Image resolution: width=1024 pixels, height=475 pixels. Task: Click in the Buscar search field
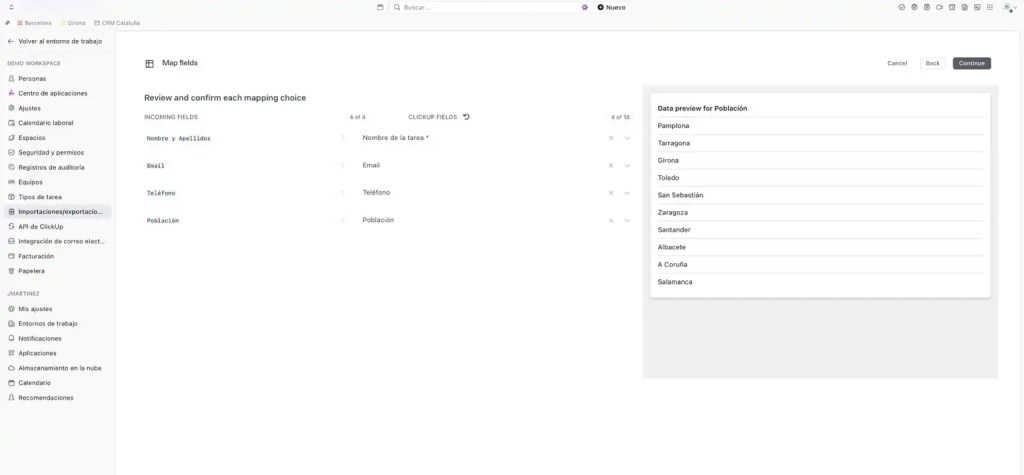(x=480, y=7)
